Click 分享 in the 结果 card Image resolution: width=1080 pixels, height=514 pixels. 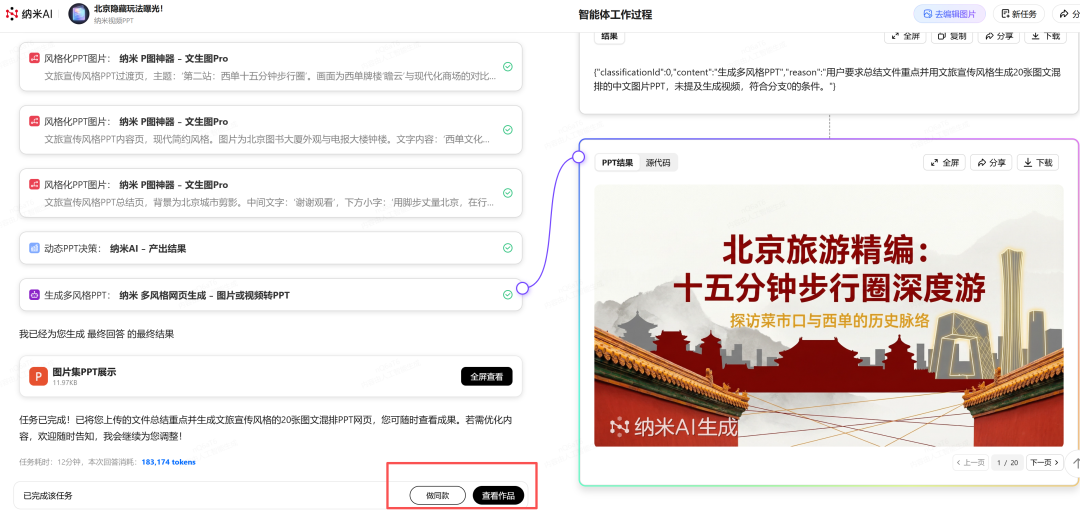999,36
